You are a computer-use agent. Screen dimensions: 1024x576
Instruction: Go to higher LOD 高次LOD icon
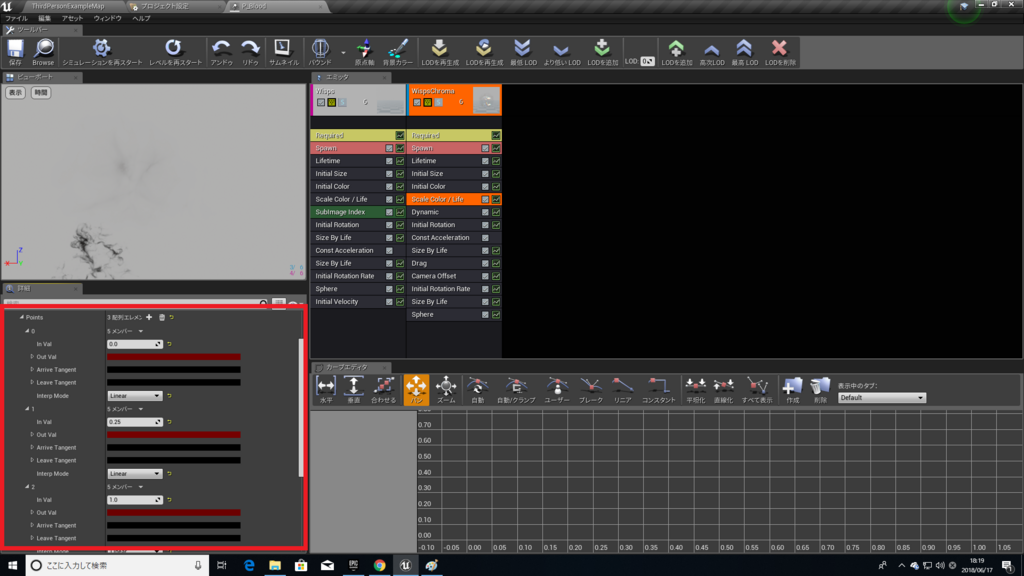click(x=711, y=52)
